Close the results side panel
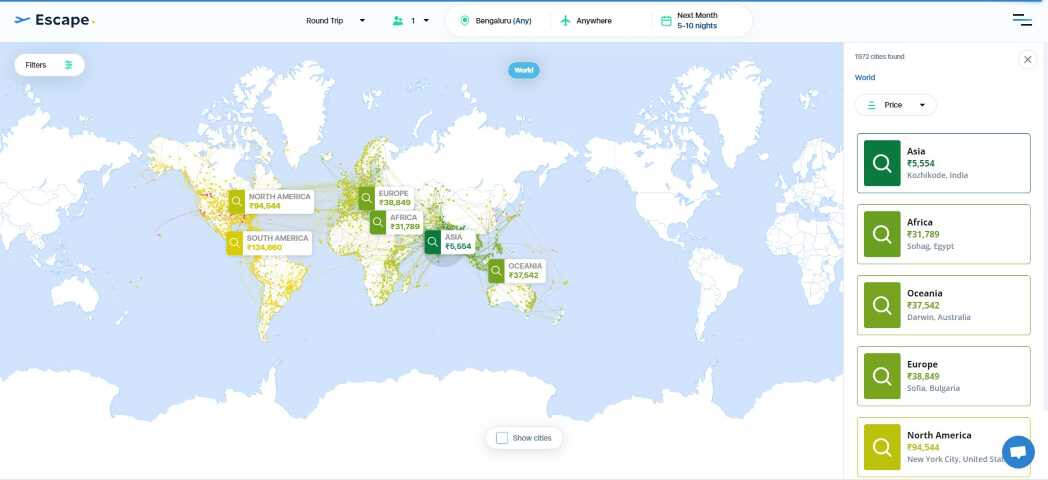Image resolution: width=1048 pixels, height=480 pixels. coord(1027,60)
